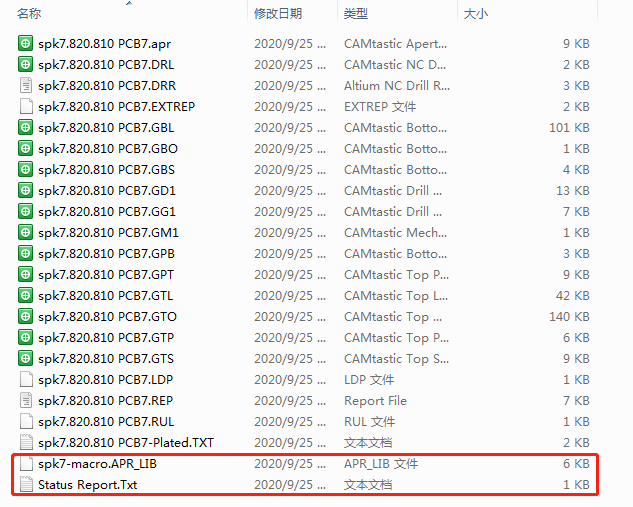633x507 pixels.
Task: Select file name spk7.820.810 PCB7.GTL
Action: click(x=105, y=295)
